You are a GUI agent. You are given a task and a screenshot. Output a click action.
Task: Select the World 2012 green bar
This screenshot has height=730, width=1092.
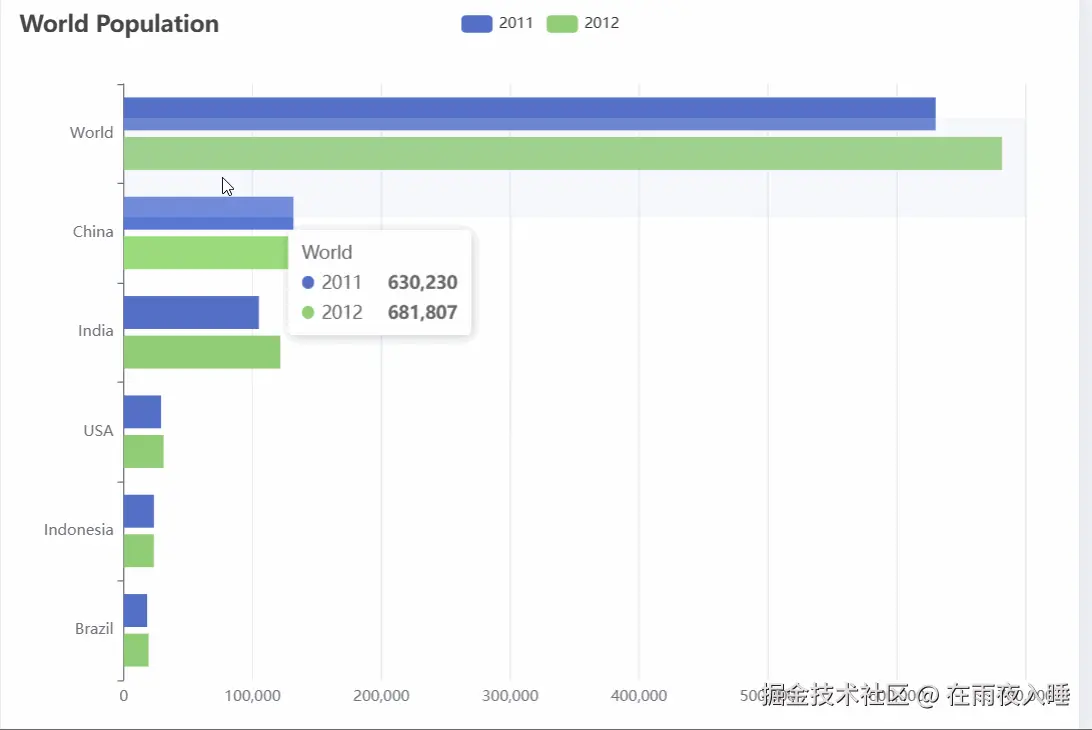pyautogui.click(x=563, y=153)
